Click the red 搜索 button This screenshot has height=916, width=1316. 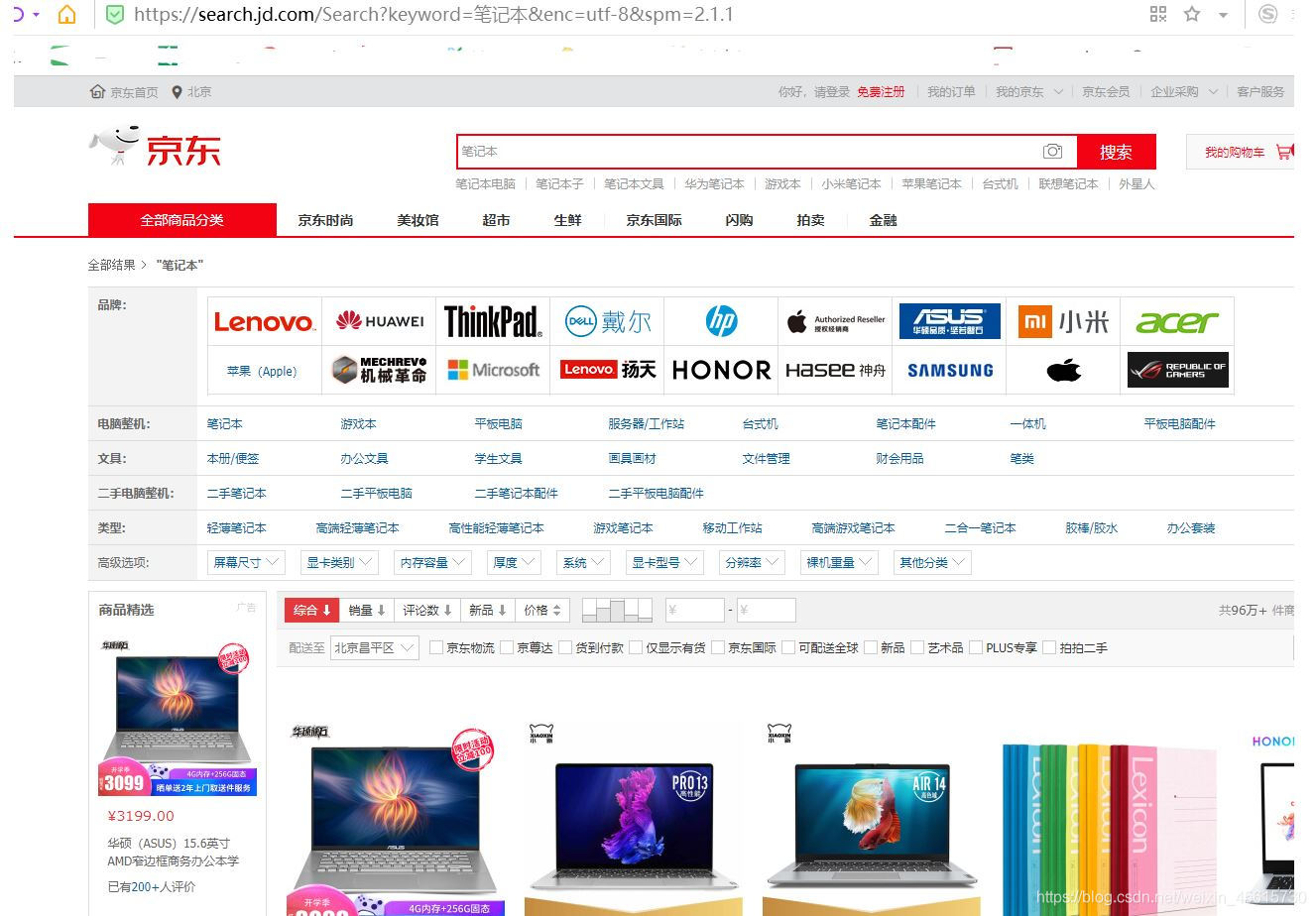[1116, 152]
